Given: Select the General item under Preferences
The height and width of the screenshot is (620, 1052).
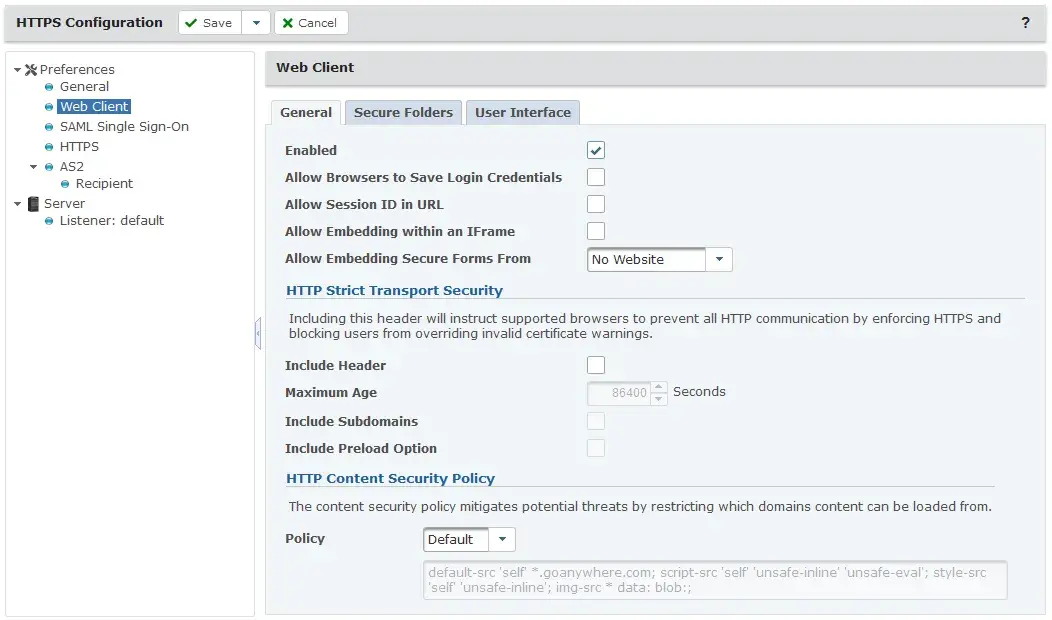Looking at the screenshot, I should (x=83, y=86).
